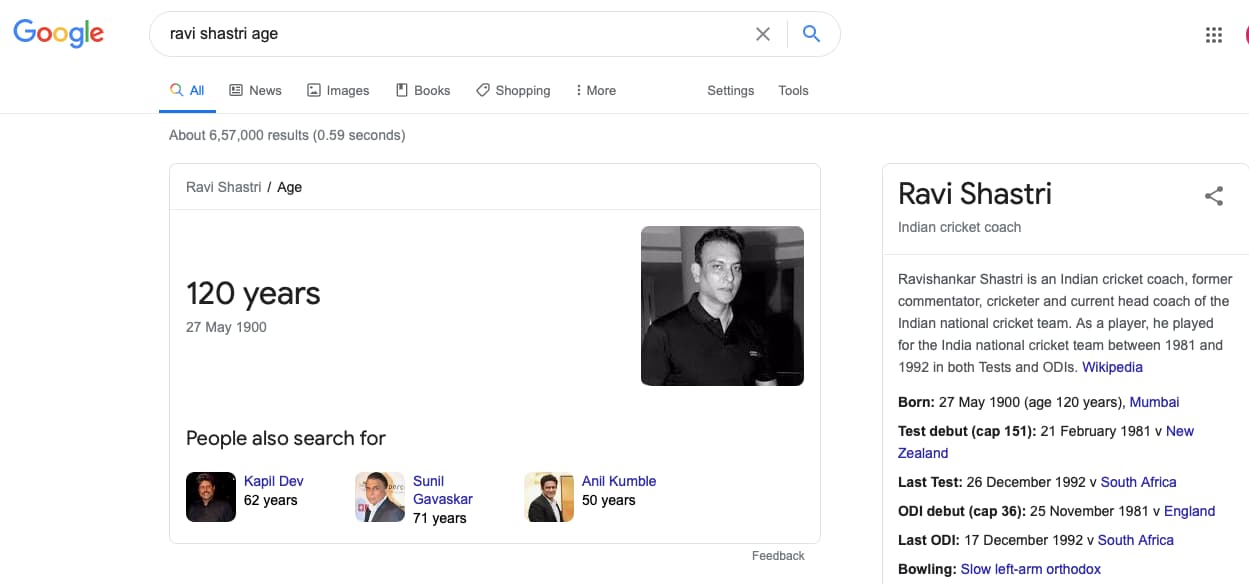Click the 'Ravi Shastri' panel title
The image size is (1249, 584).
[x=975, y=194]
